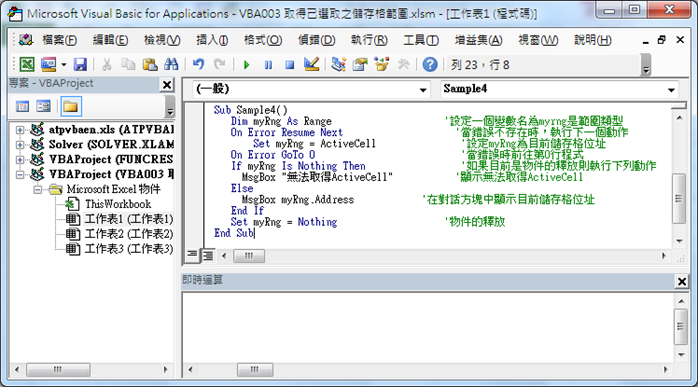Close the Project - VBAProject panel
Image resolution: width=698 pixels, height=387 pixels.
[x=167, y=85]
